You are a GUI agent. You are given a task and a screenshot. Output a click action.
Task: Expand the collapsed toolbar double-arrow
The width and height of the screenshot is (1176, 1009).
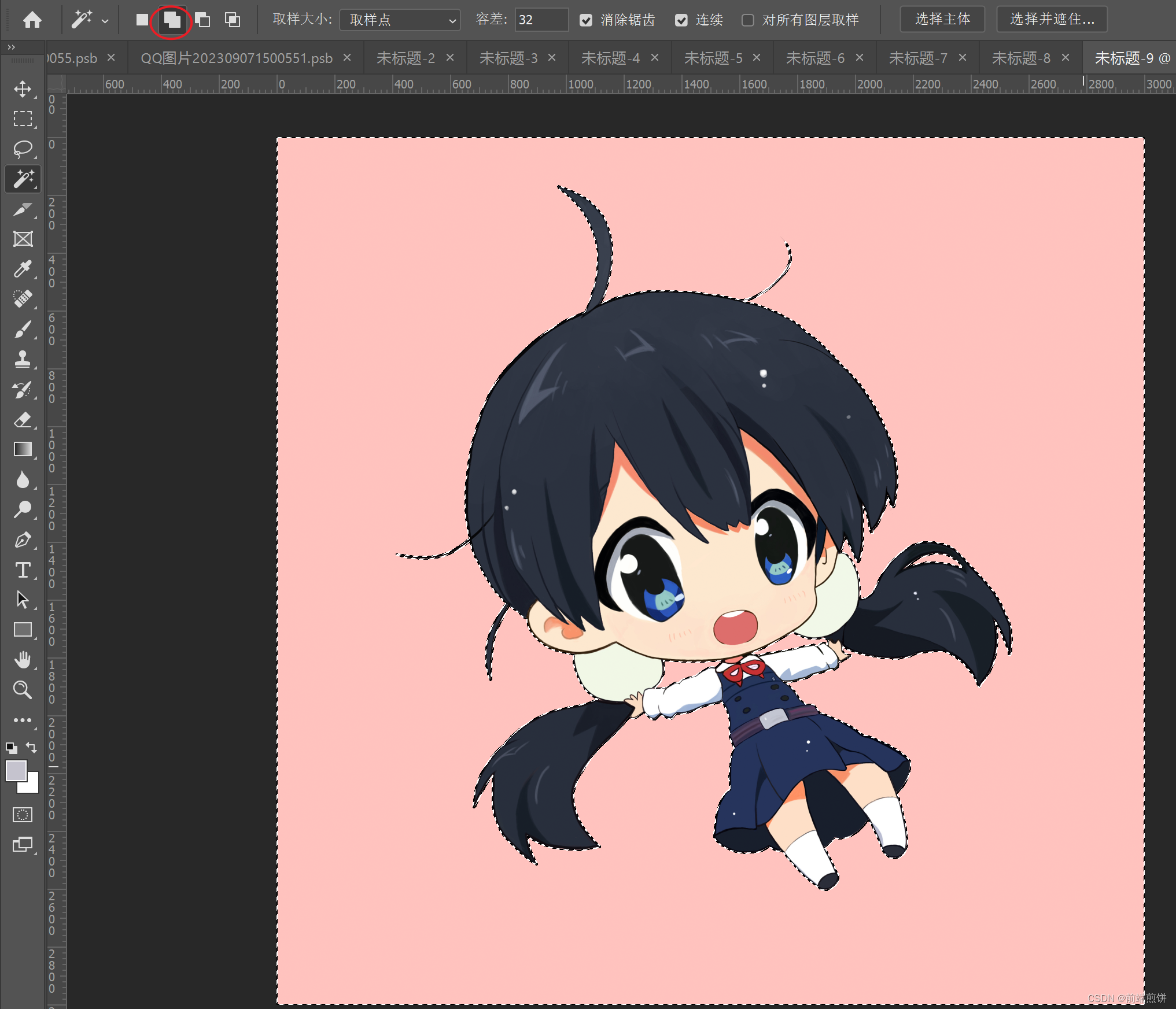(11, 47)
